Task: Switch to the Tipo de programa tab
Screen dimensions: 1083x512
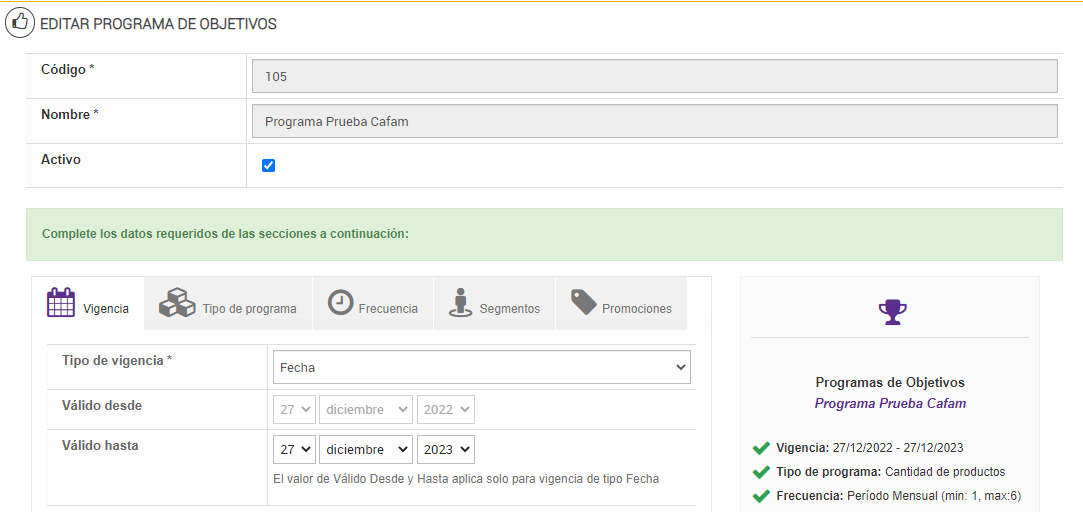Action: click(229, 304)
